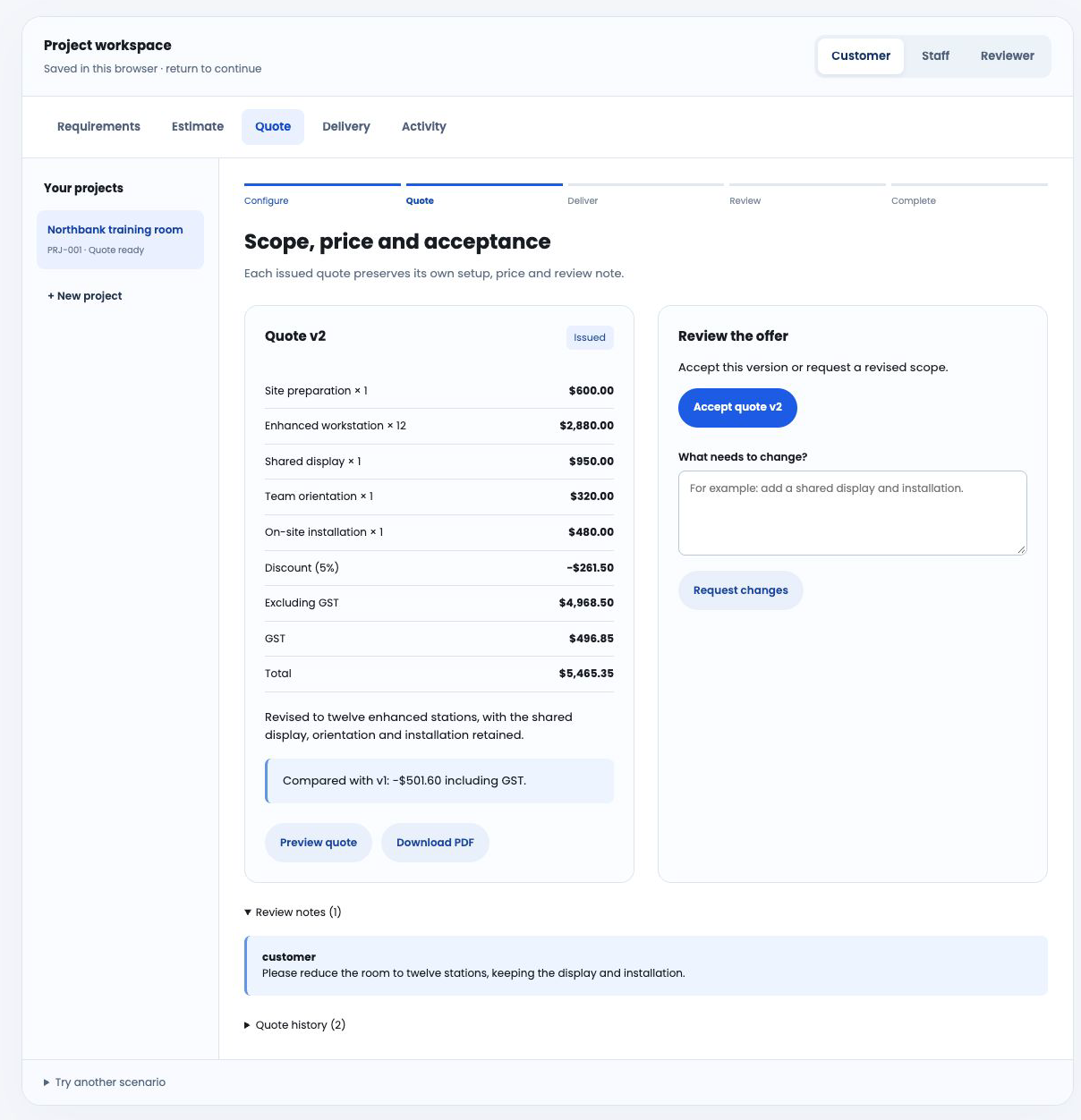
Task: Click the 'Team orientation × 1' line item
Action: point(439,496)
